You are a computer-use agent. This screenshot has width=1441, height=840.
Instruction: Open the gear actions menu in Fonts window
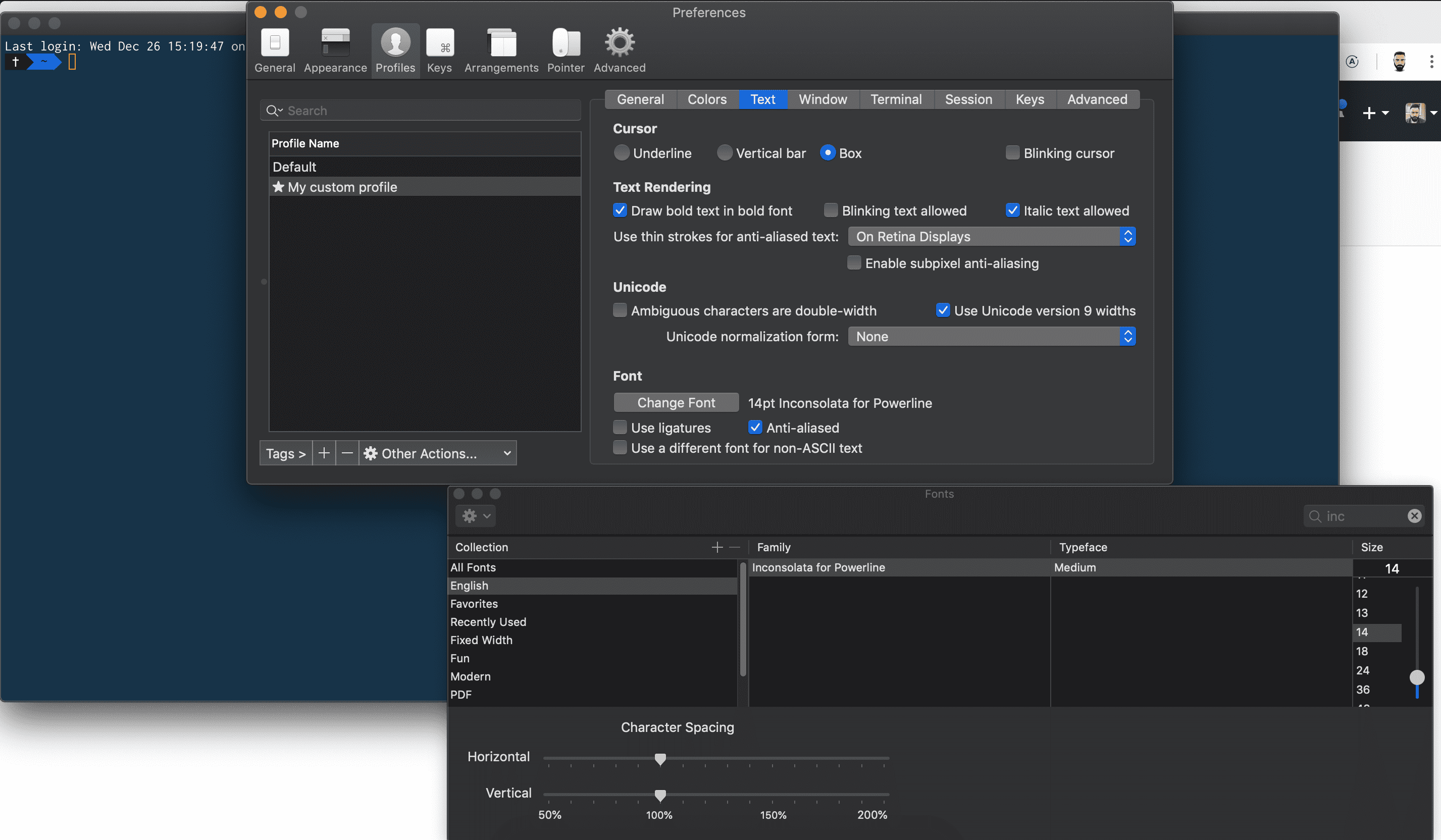click(475, 516)
